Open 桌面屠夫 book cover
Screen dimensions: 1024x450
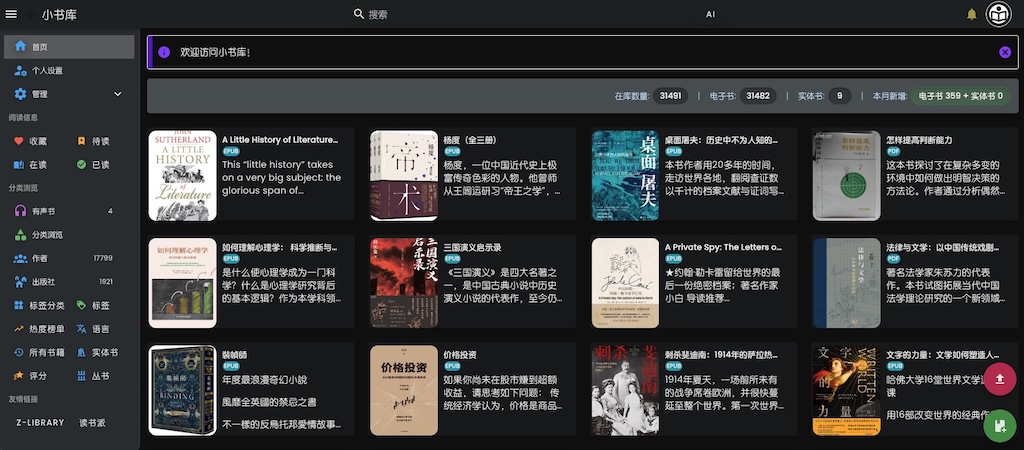coord(626,175)
